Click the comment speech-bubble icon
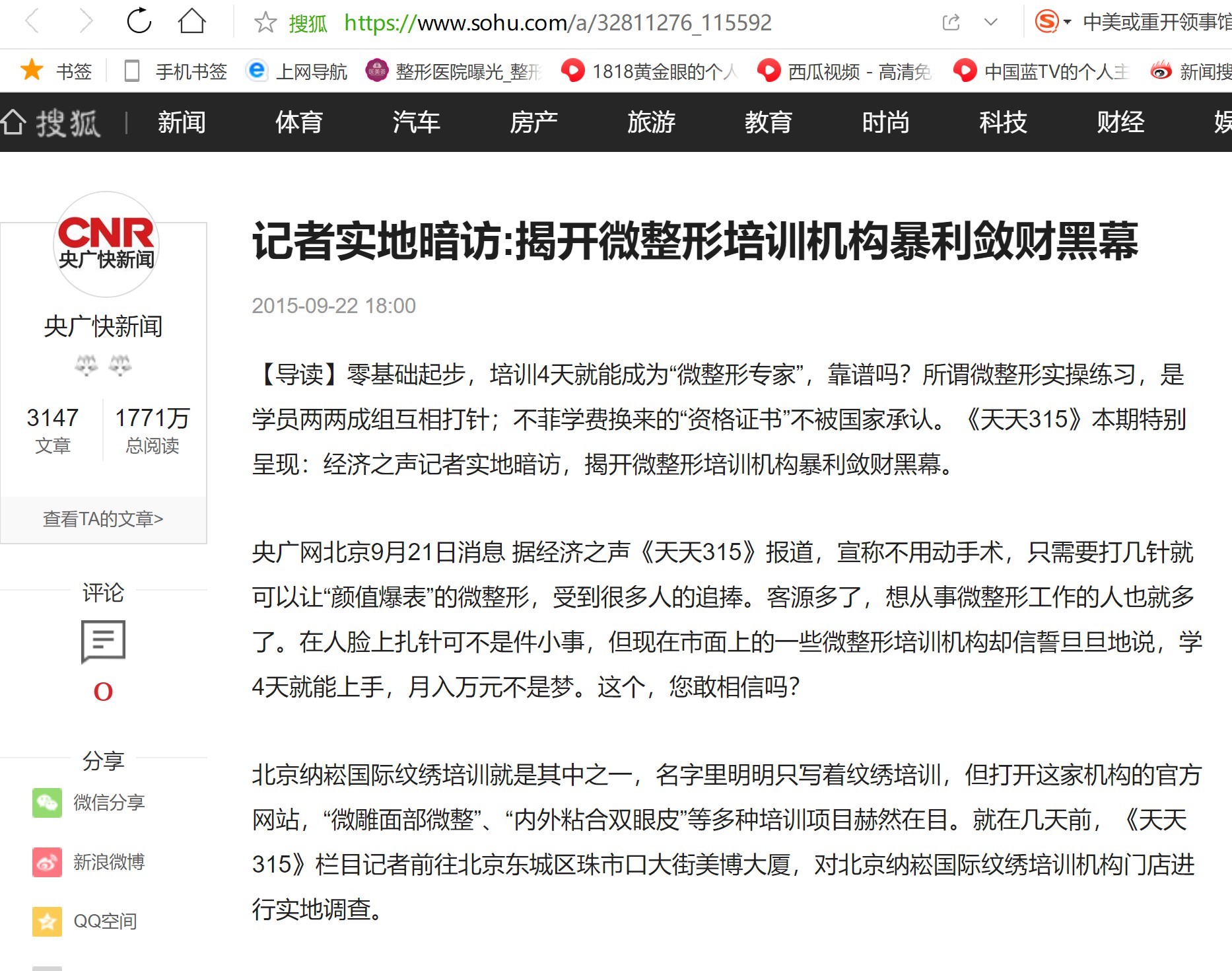The width and height of the screenshot is (1232, 971). (x=103, y=641)
